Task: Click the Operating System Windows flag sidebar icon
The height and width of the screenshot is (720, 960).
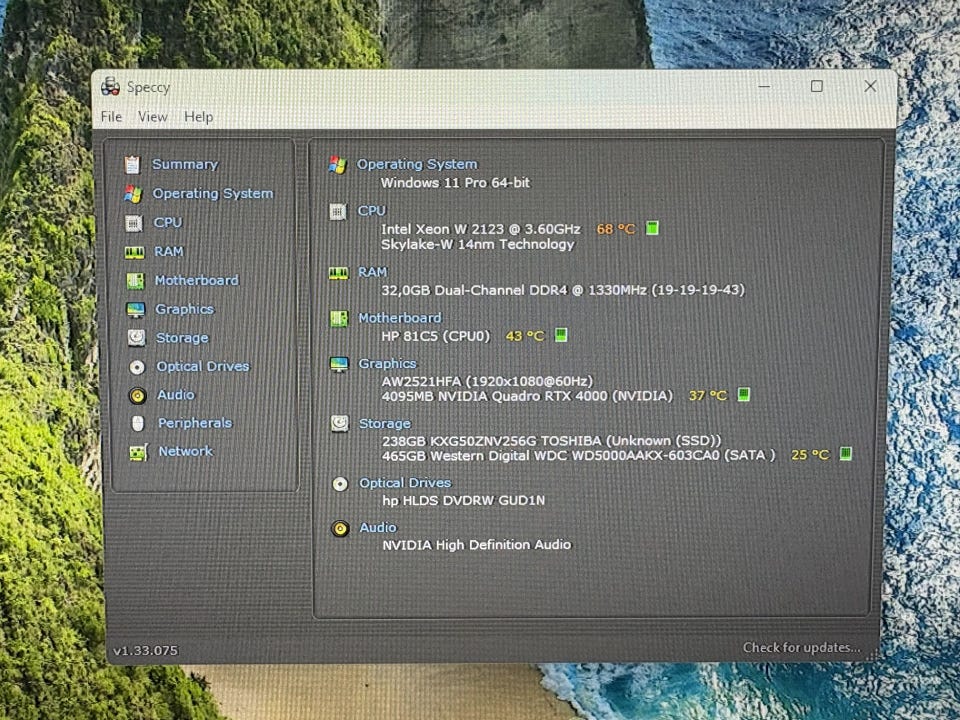Action: [x=133, y=194]
